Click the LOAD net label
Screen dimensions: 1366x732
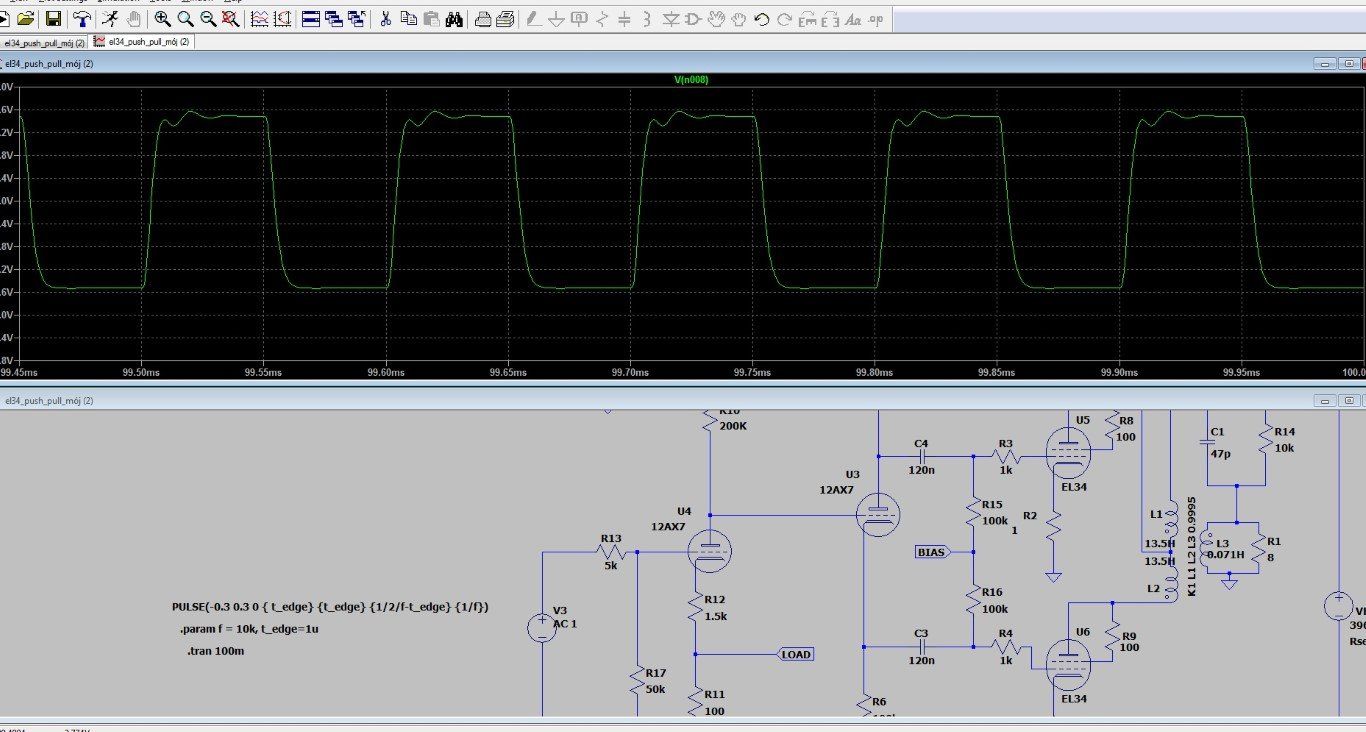point(796,654)
